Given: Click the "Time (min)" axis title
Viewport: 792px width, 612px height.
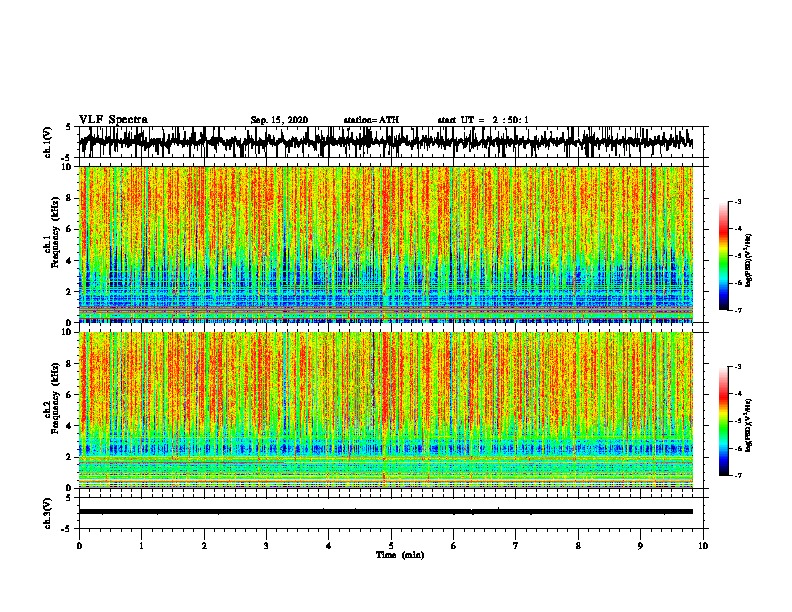Looking at the screenshot, I should tap(400, 555).
